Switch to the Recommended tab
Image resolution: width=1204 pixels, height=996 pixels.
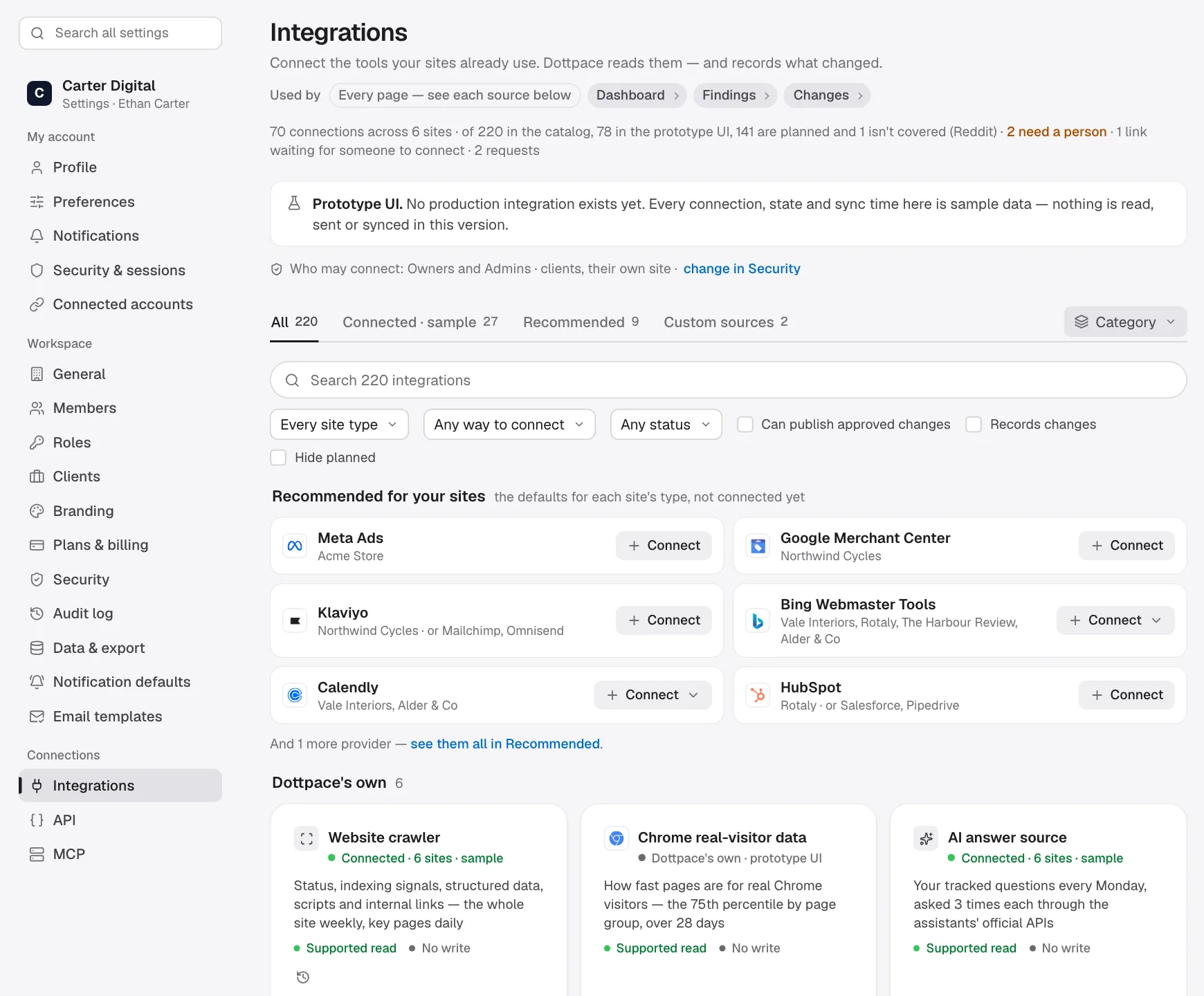(x=581, y=322)
